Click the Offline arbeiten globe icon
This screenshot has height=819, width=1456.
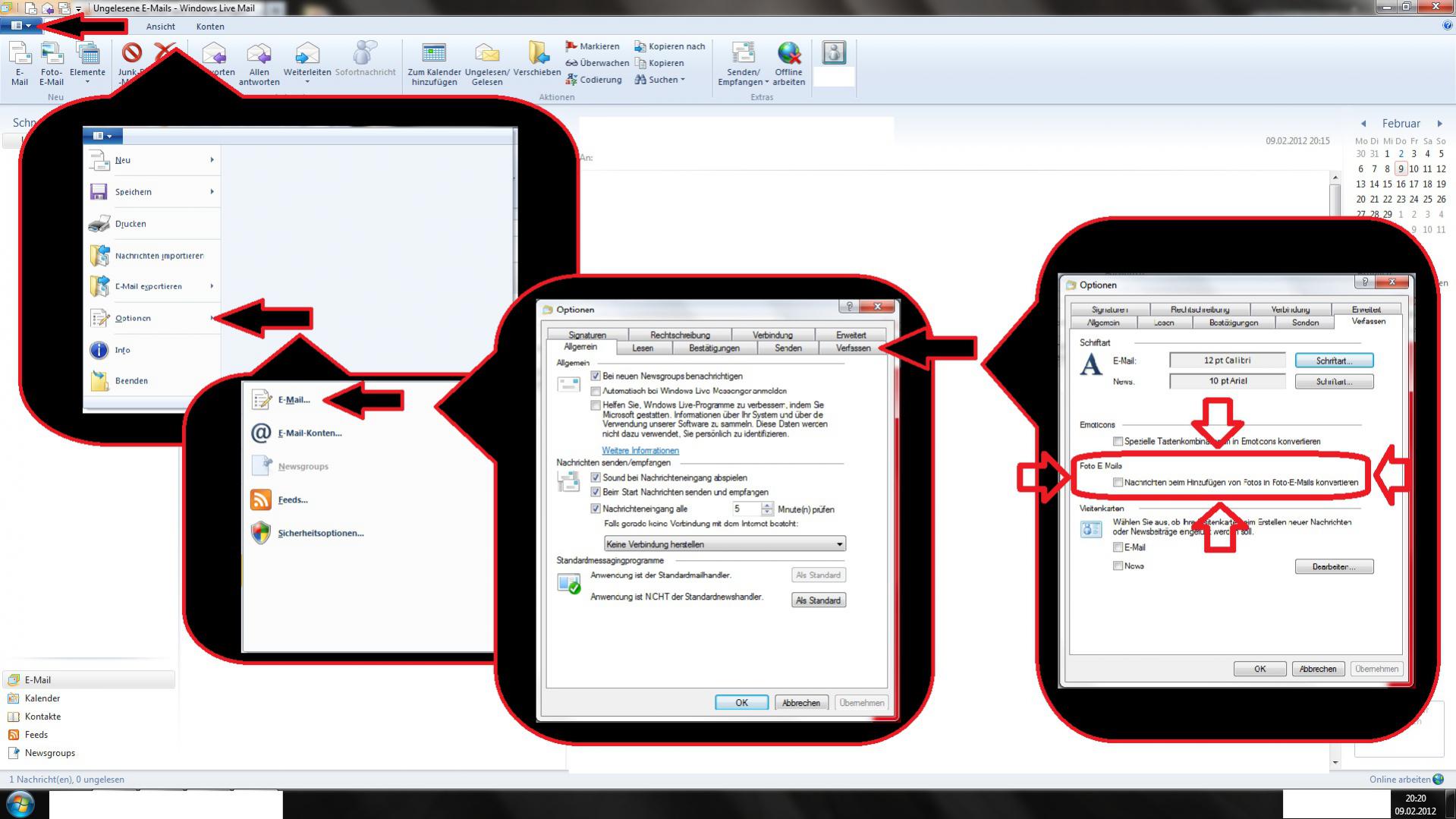click(789, 53)
